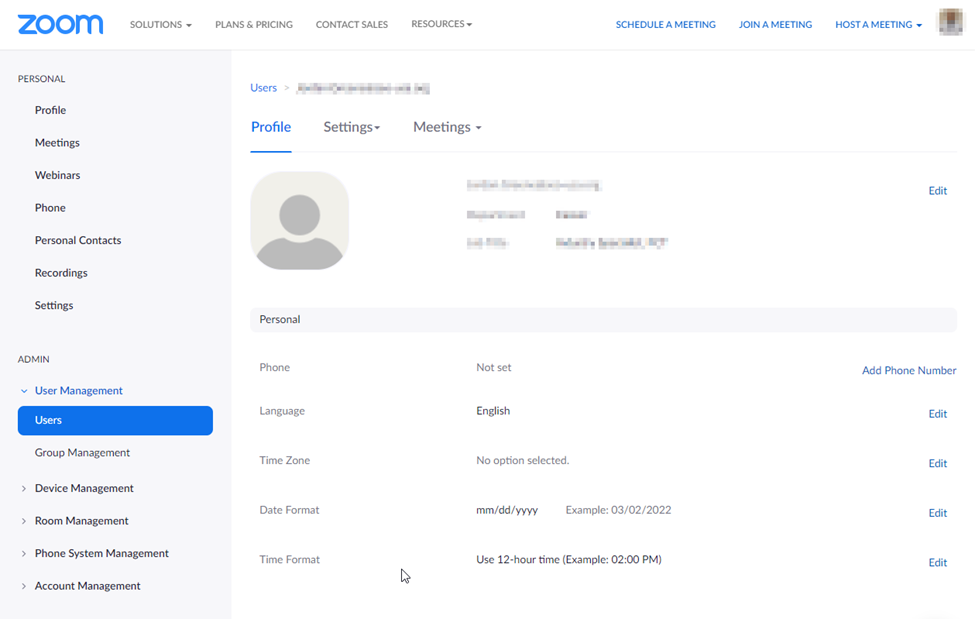This screenshot has width=975, height=619.
Task: Click the user profile picture placeholder
Action: [299, 221]
